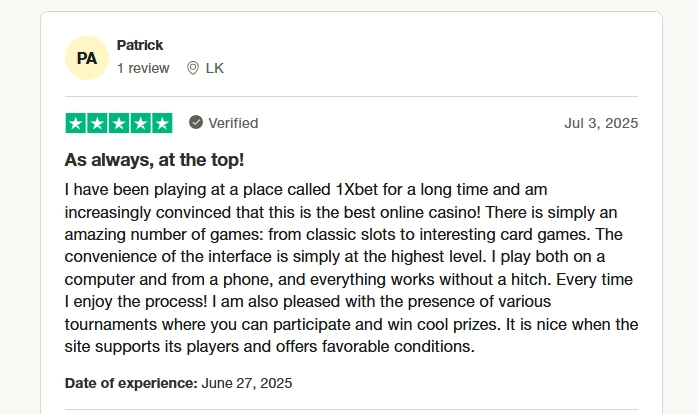Click the fourth green rating star
This screenshot has height=414, width=697.
[x=140, y=123]
